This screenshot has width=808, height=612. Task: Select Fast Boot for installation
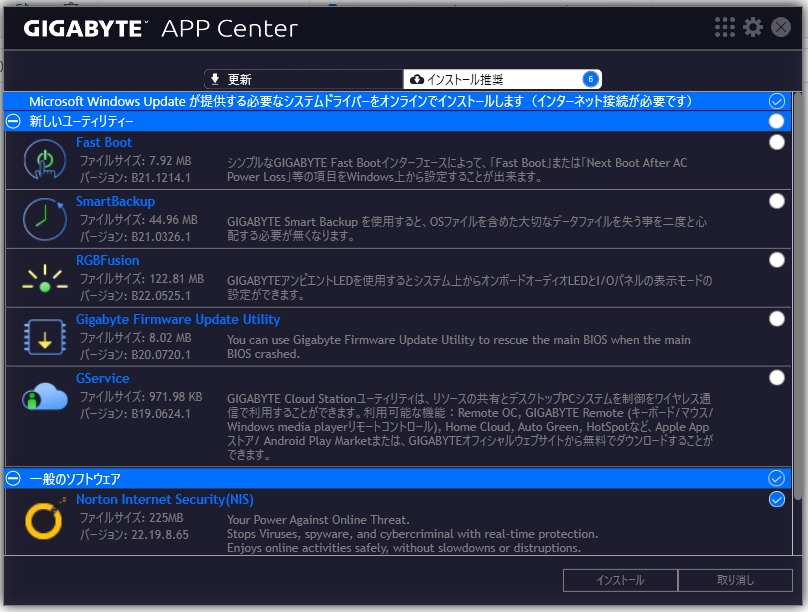pos(777,142)
